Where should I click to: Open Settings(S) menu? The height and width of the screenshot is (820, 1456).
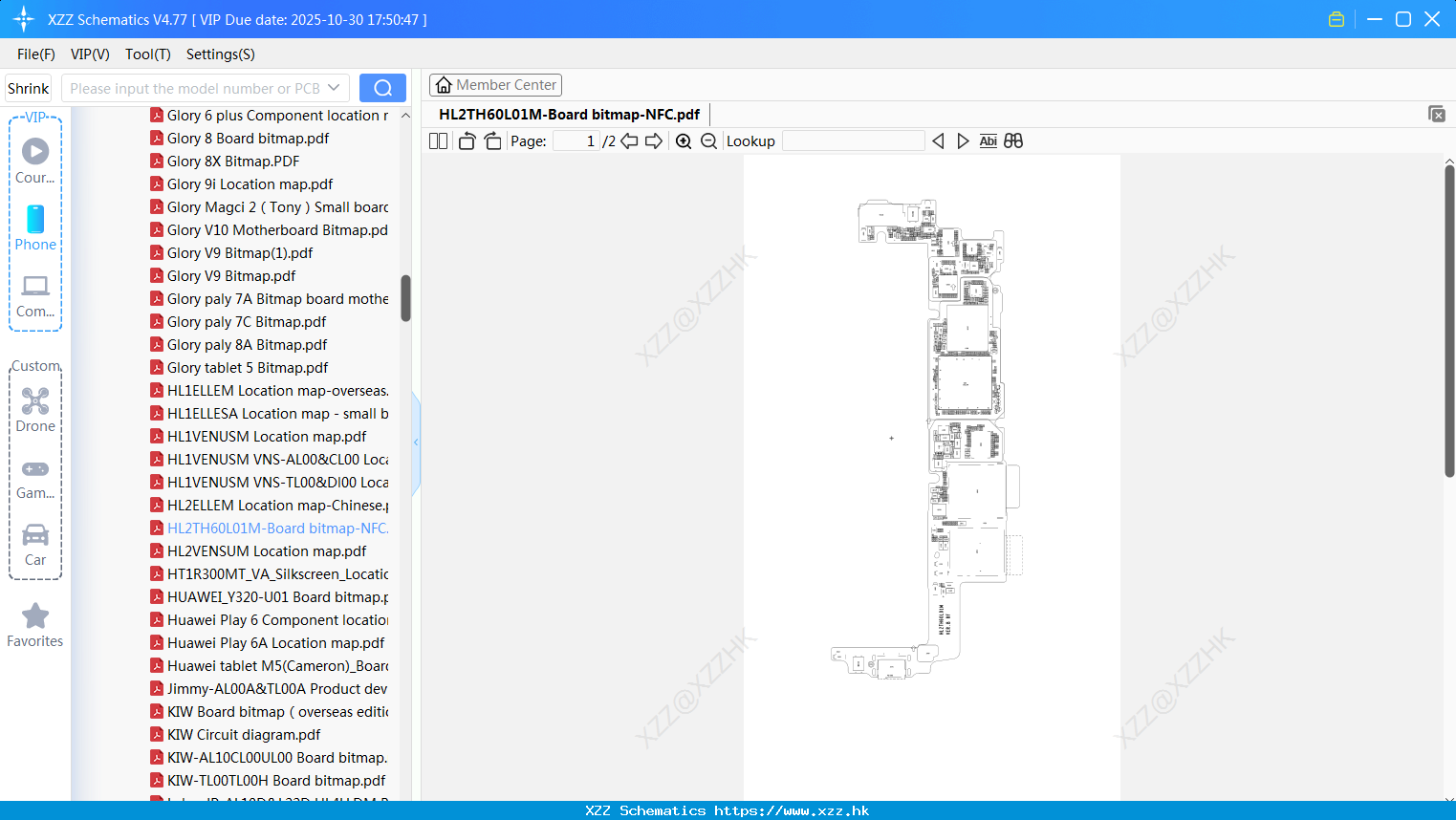point(221,54)
